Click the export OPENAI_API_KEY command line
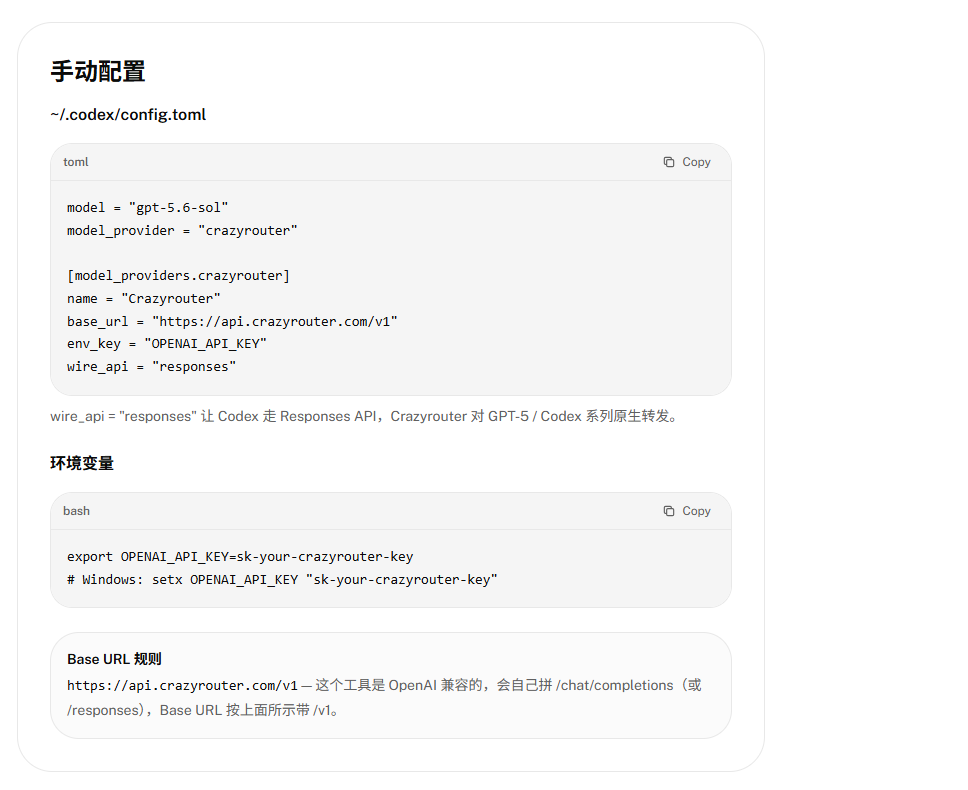 click(x=240, y=557)
